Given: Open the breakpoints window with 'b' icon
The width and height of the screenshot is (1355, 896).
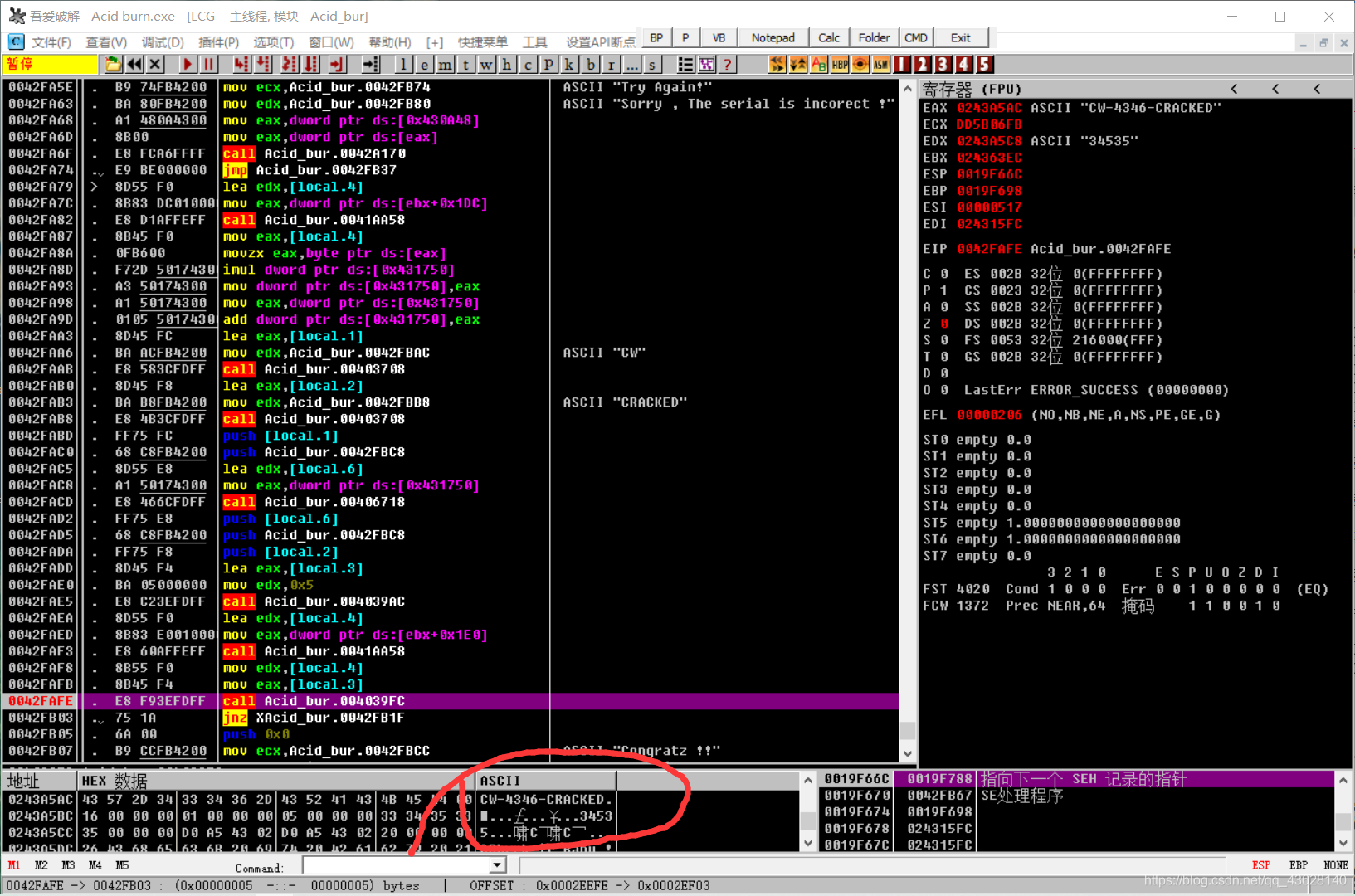Looking at the screenshot, I should [x=590, y=64].
